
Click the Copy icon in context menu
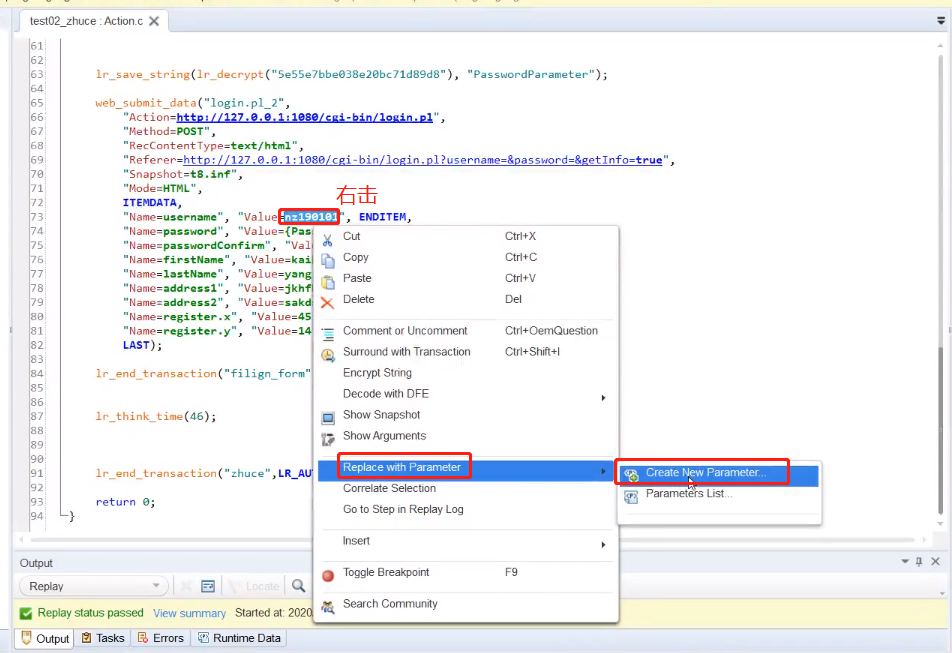(328, 261)
